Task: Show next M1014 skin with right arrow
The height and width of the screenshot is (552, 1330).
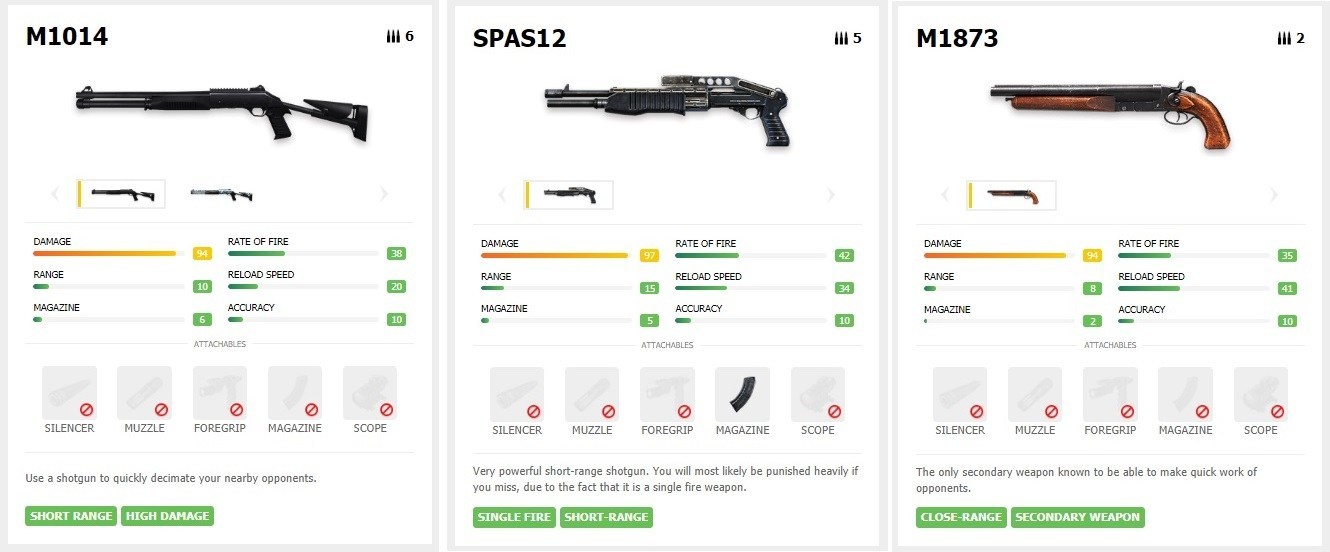Action: [x=384, y=194]
